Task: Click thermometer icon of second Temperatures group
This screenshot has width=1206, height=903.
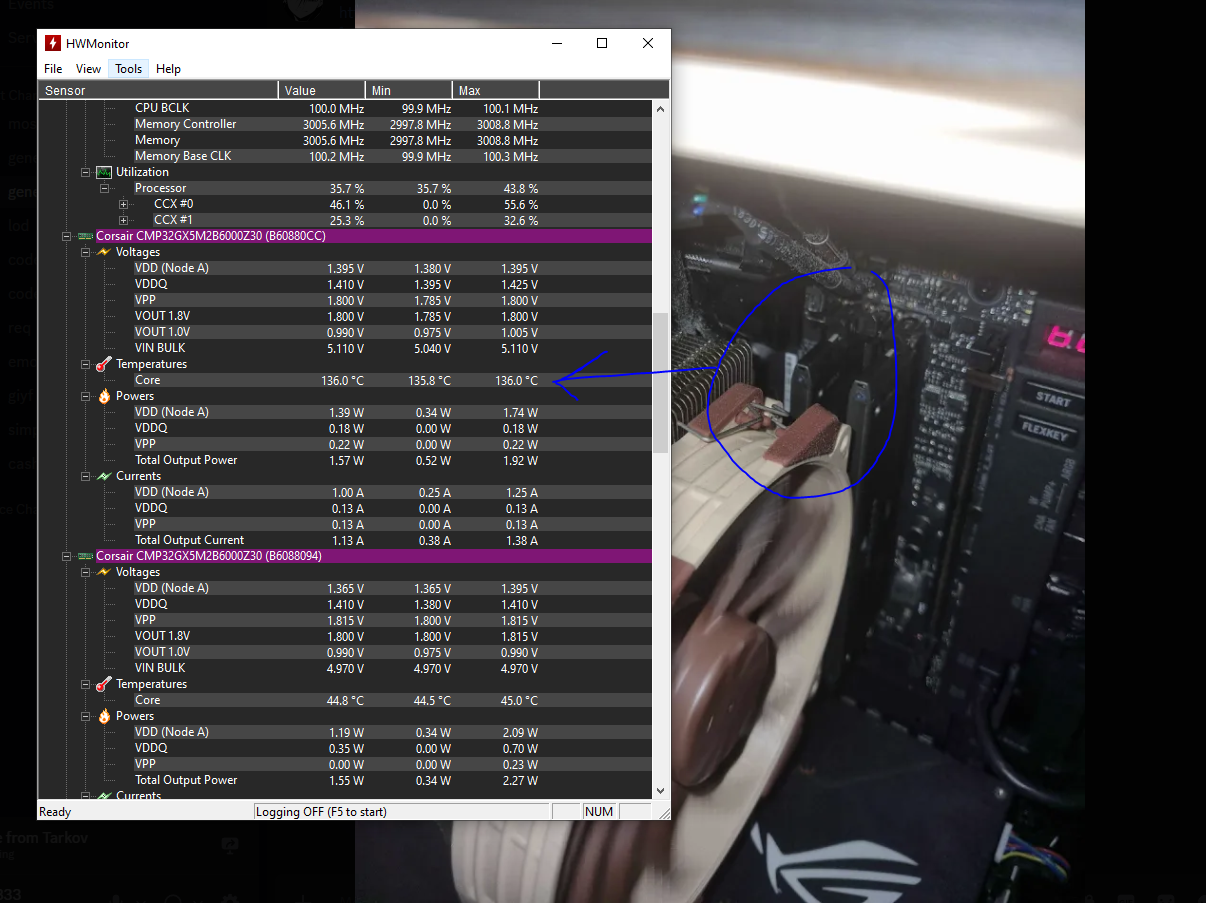Action: pyautogui.click(x=104, y=684)
